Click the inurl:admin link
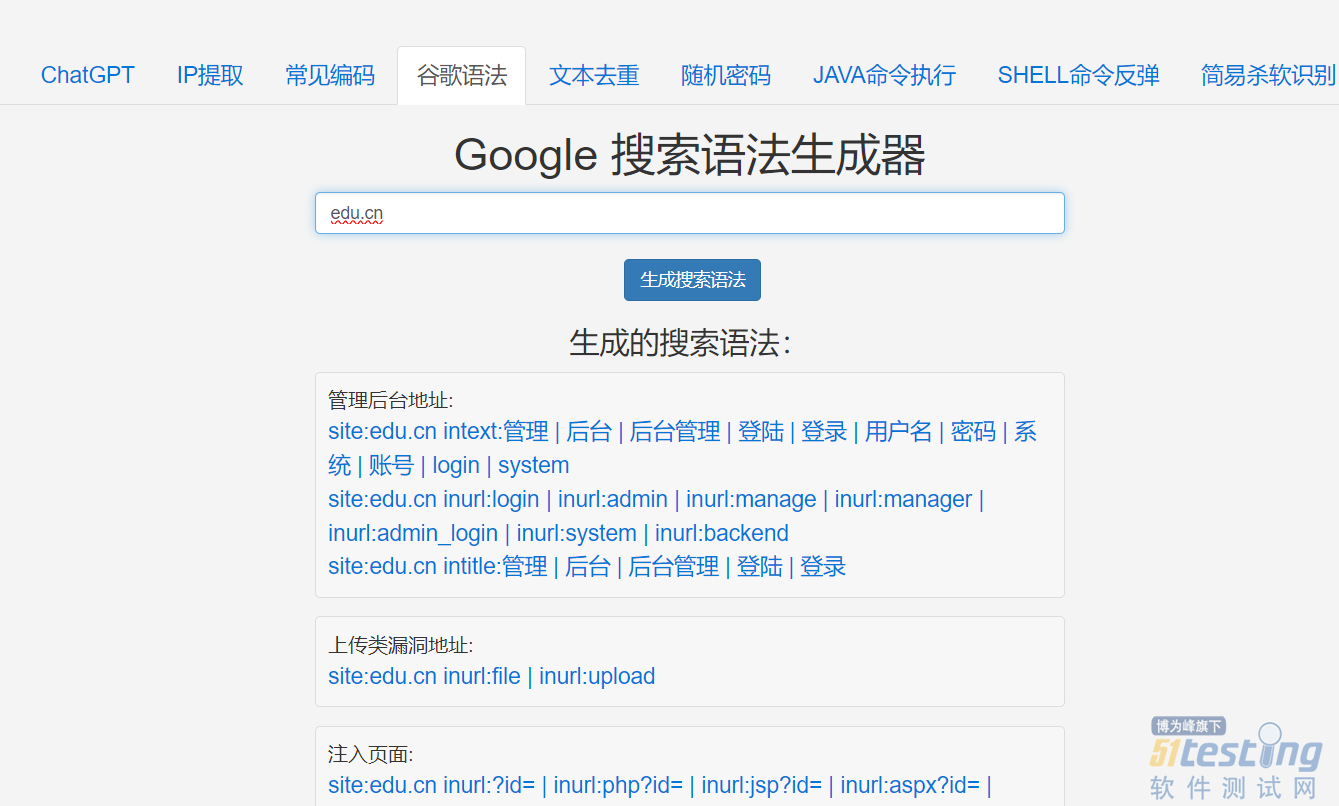This screenshot has width=1339, height=806. pyautogui.click(x=613, y=499)
